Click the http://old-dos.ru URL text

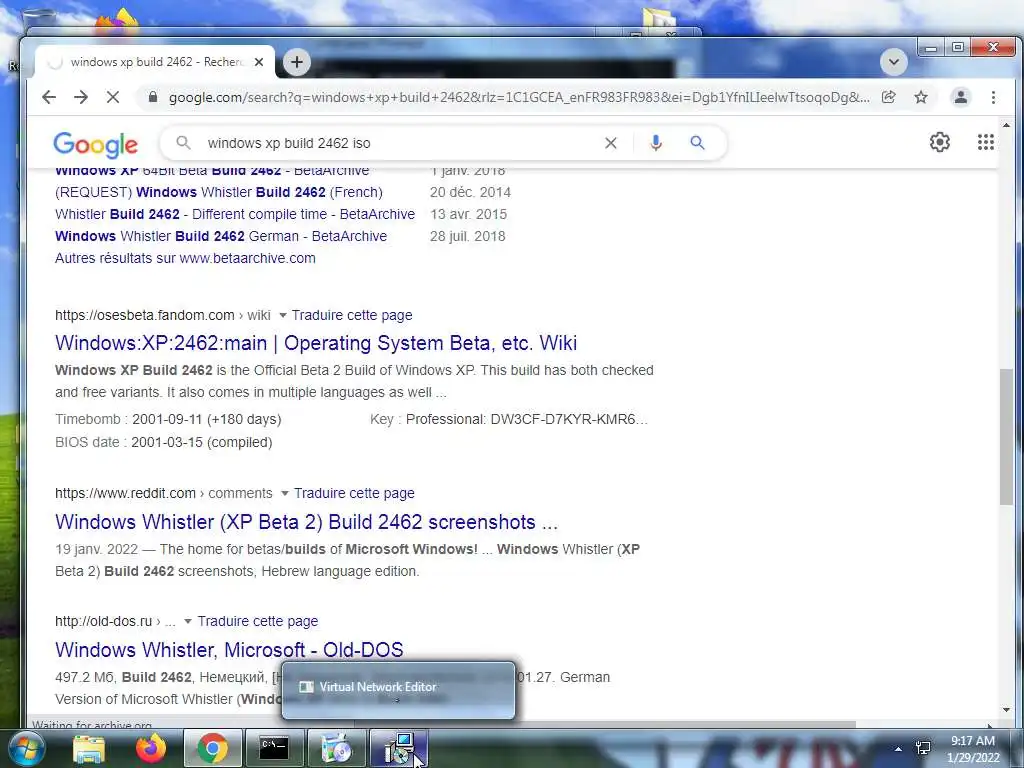pyautogui.click(x=103, y=621)
